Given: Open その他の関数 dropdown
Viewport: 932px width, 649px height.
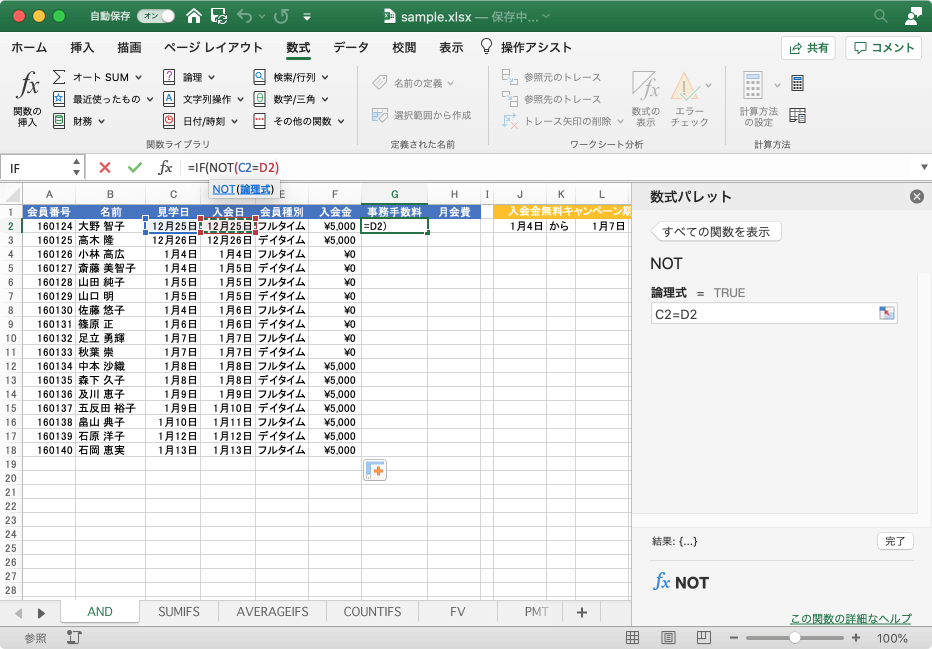Looking at the screenshot, I should click(341, 121).
